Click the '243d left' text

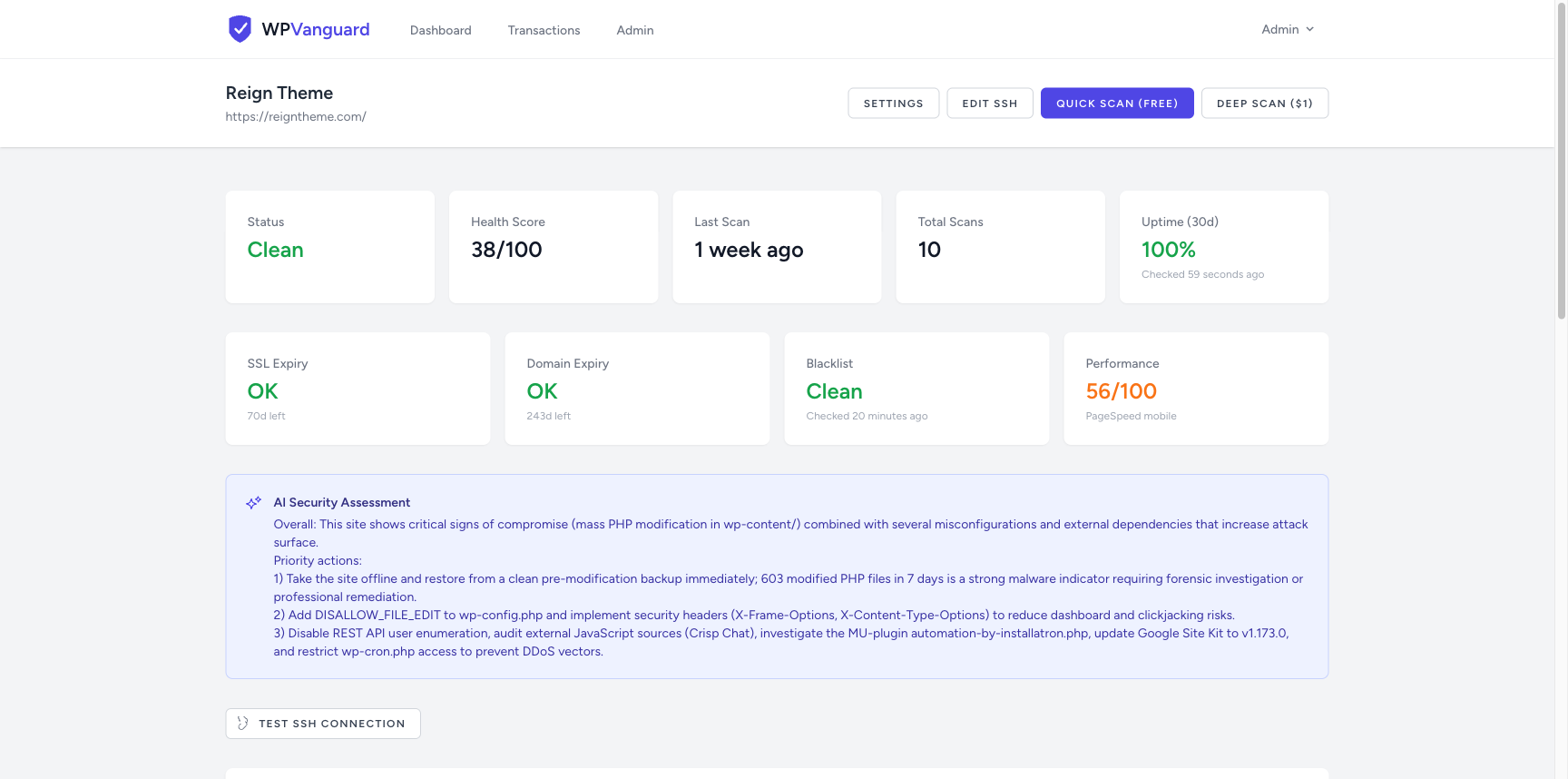point(549,416)
